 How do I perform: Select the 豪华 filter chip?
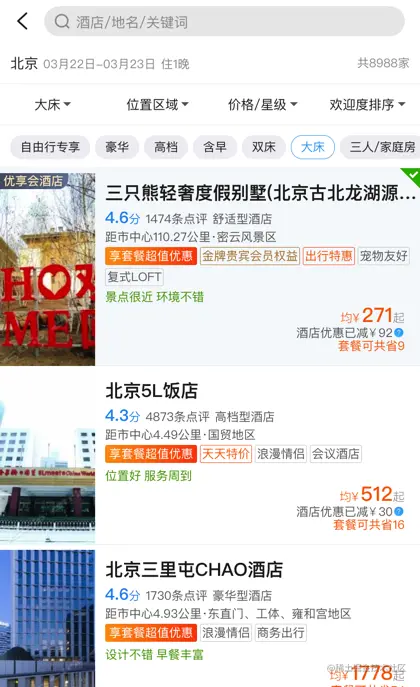[x=117, y=147]
